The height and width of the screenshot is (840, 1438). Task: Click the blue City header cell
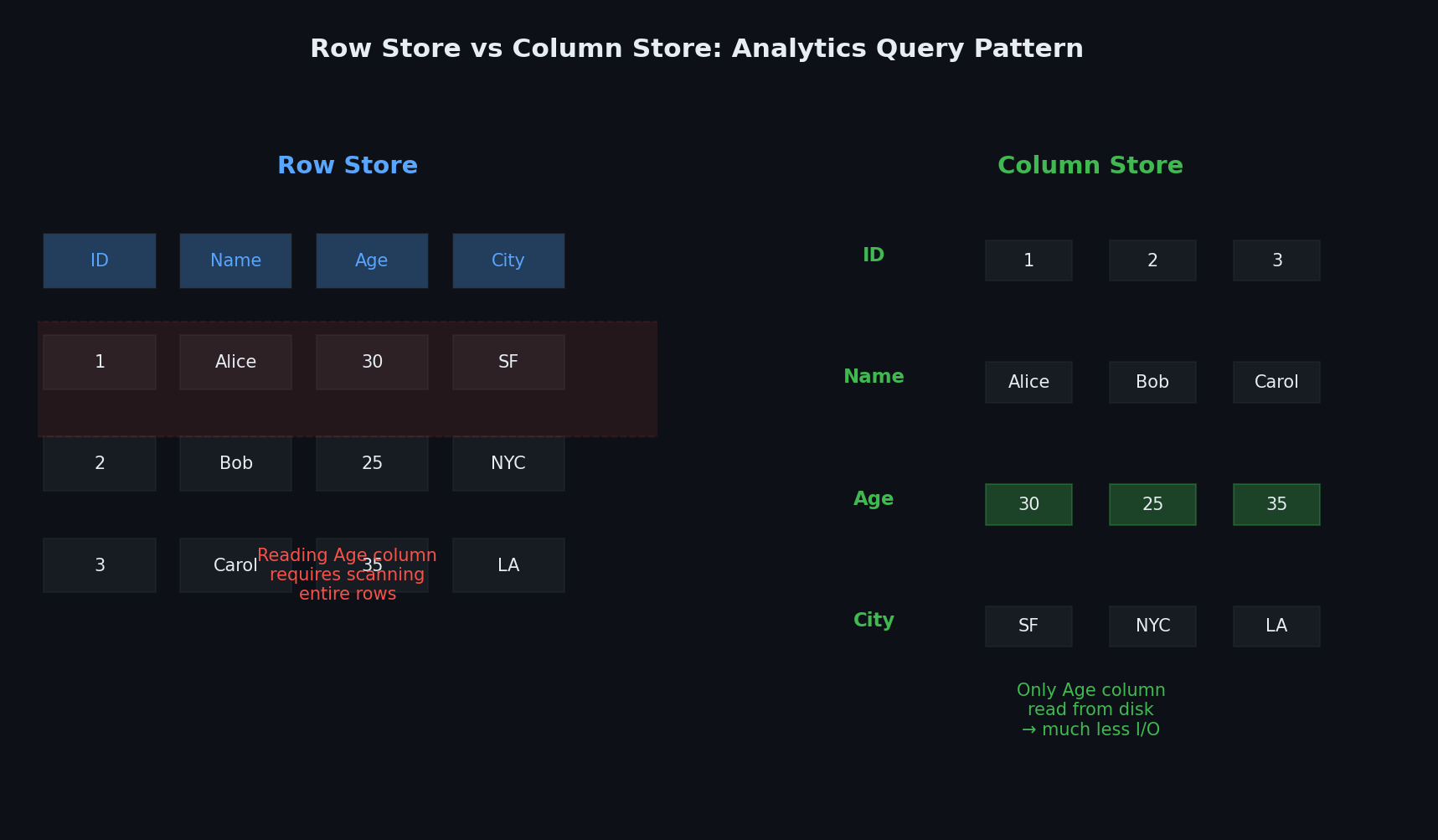(x=508, y=260)
